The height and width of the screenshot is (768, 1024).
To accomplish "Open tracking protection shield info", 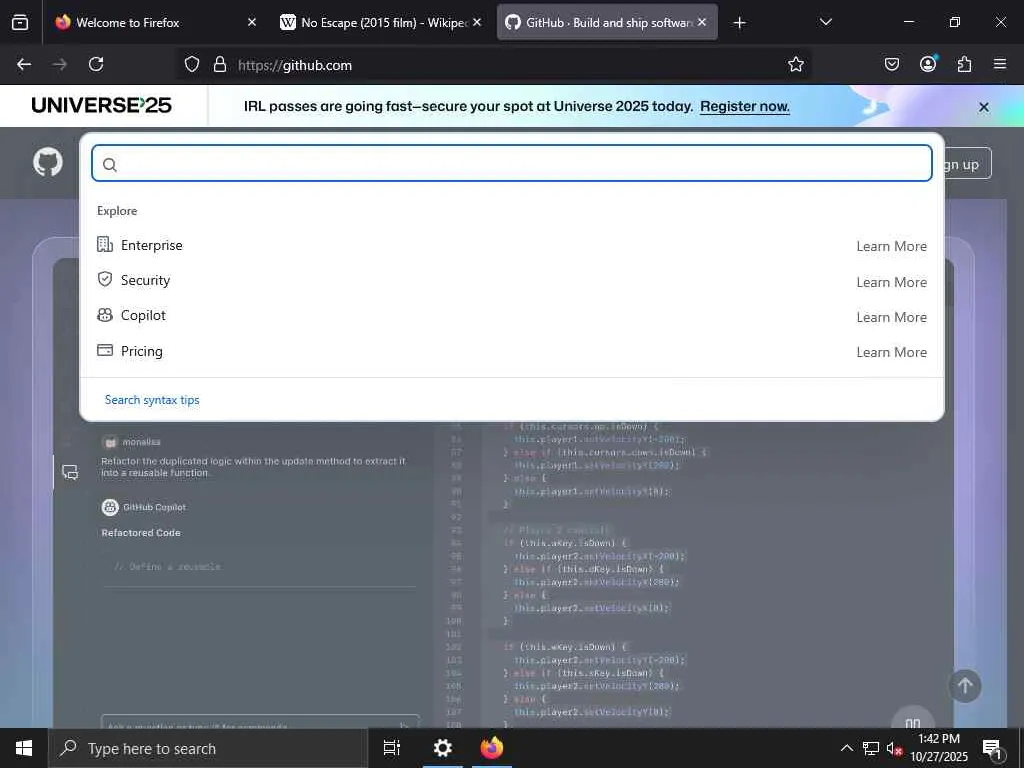I will pos(191,65).
